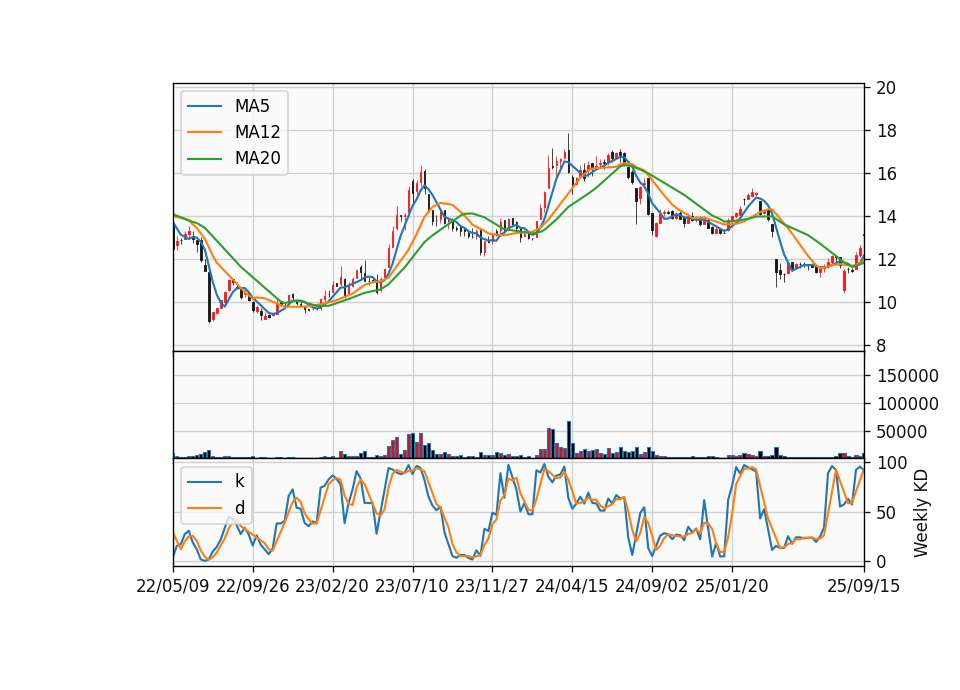The width and height of the screenshot is (960, 690).
Task: Click the MA12 legend label
Action: [x=257, y=132]
